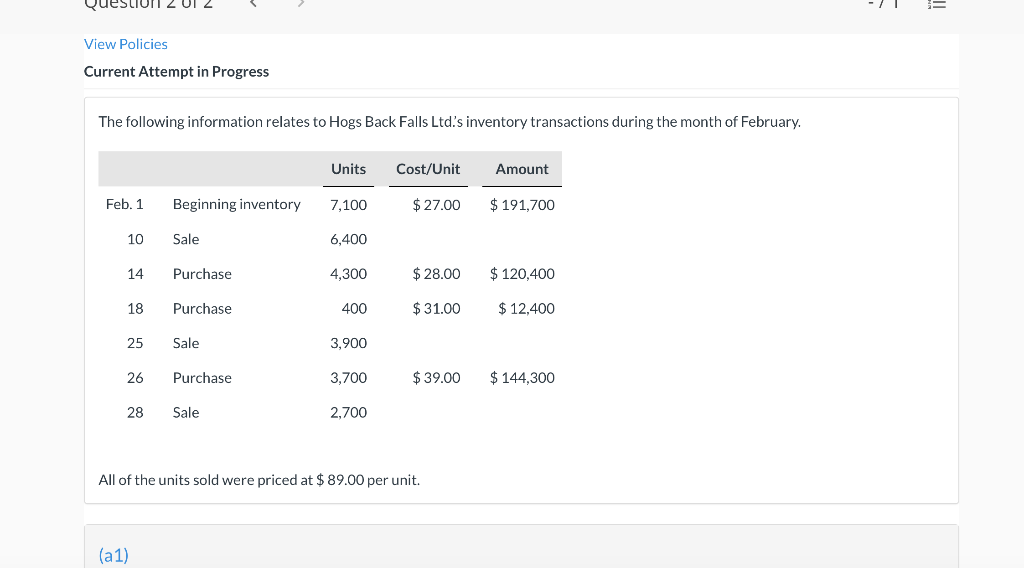The image size is (1024, 568).
Task: Click the Feb. 1 date cell
Action: 124,204
